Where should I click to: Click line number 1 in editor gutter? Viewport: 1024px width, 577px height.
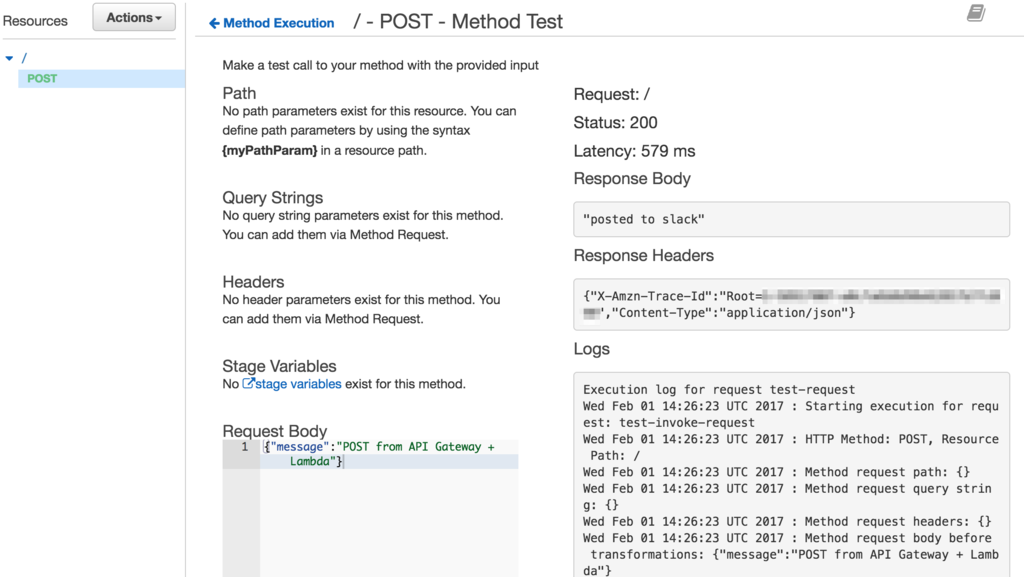244,447
